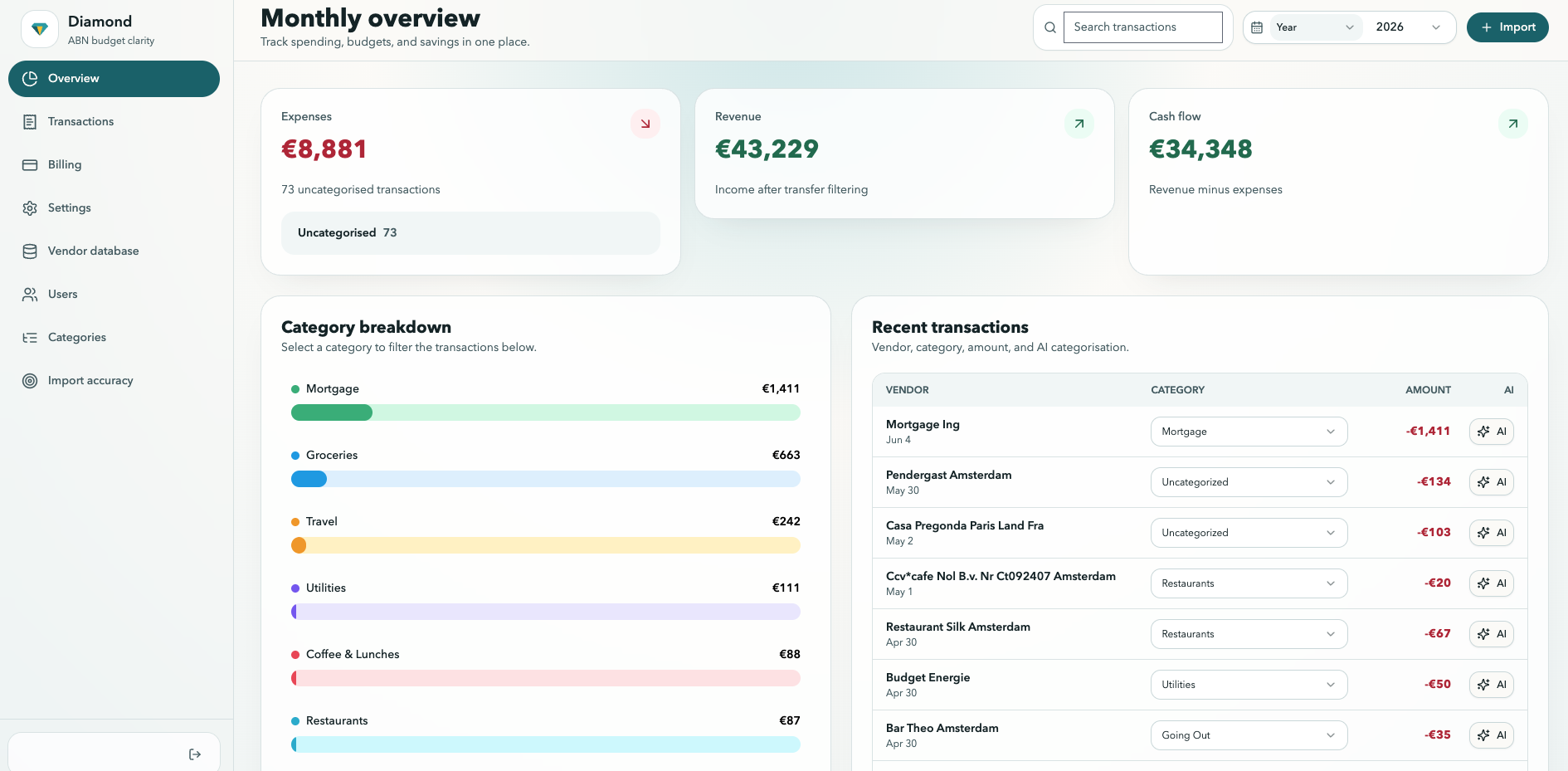Click the Import button
This screenshot has height=771, width=1568.
1507,27
